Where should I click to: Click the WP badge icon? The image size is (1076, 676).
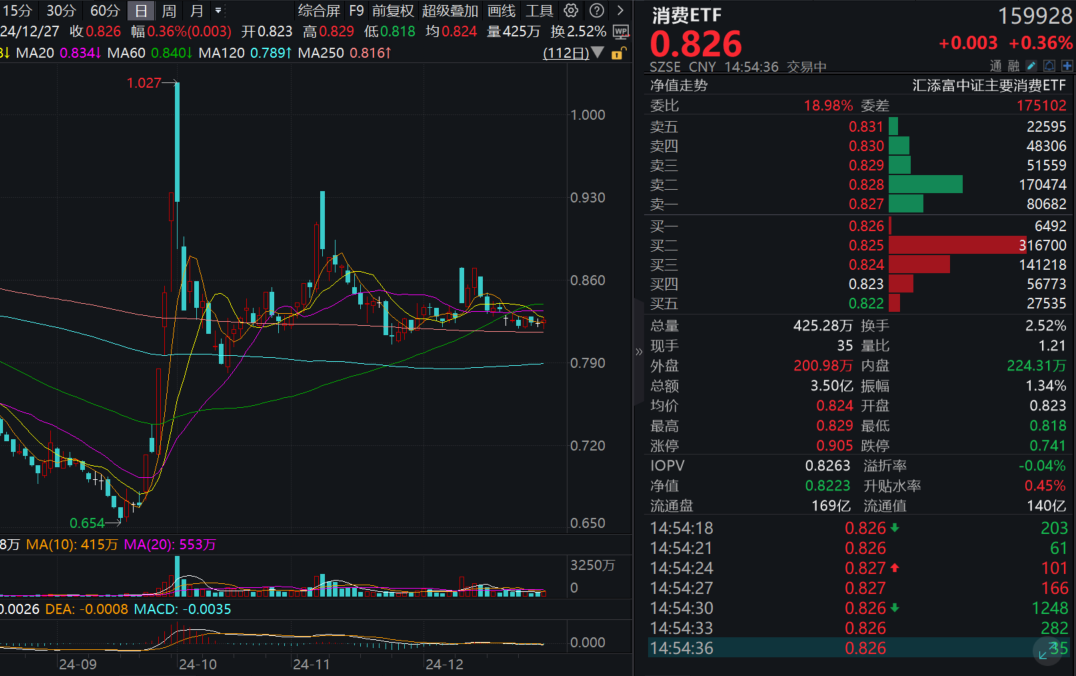[x=620, y=31]
